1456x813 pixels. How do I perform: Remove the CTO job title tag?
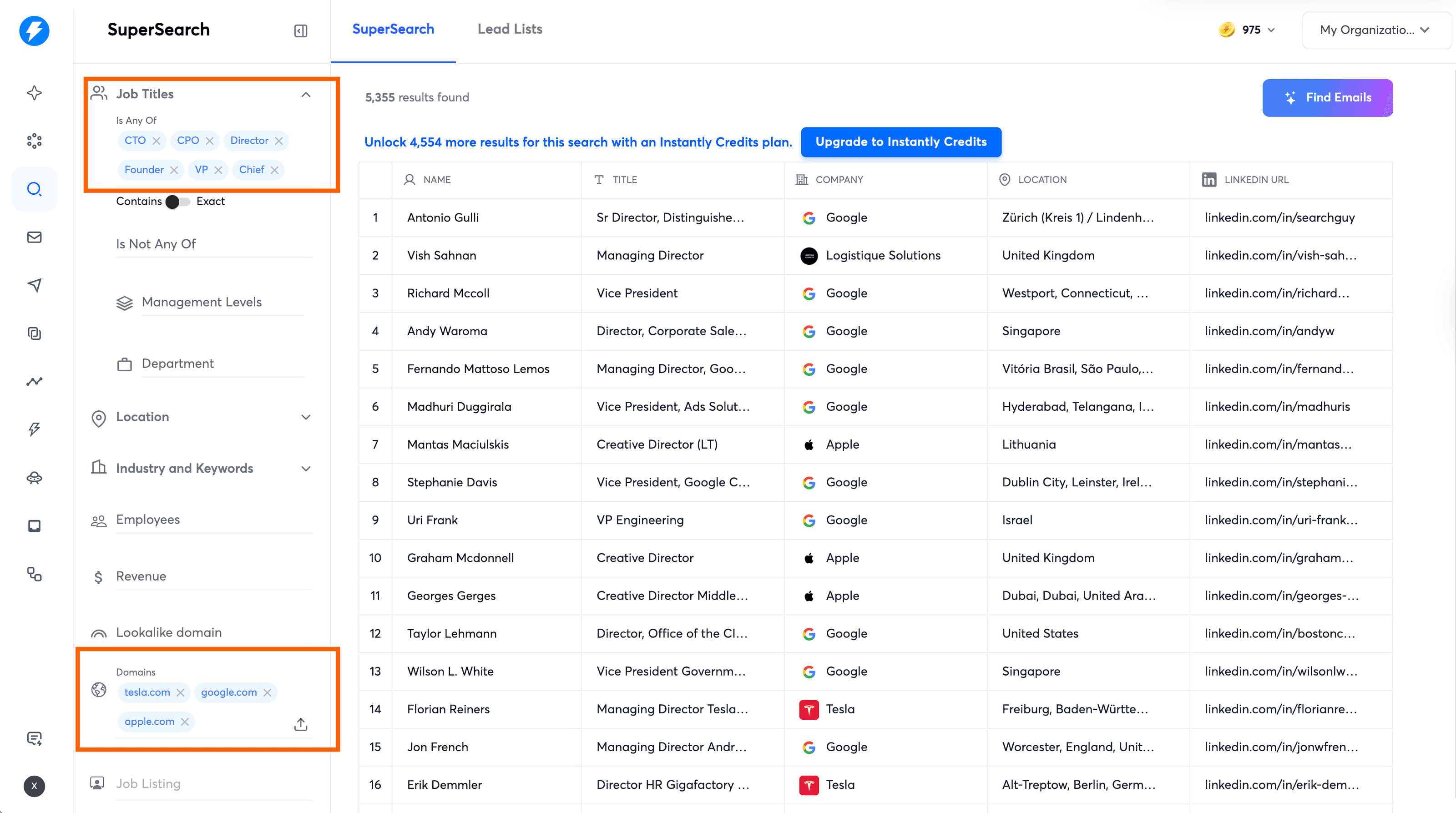click(157, 141)
